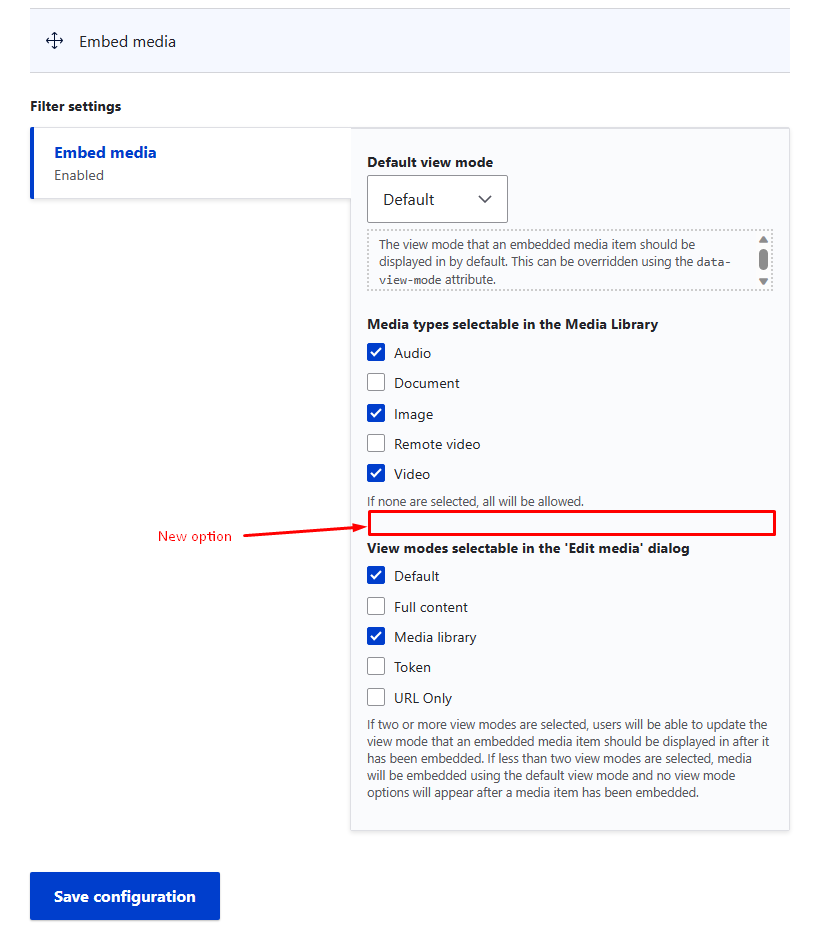Click the description box scrollbar thumb
838x947 pixels.
tap(763, 260)
